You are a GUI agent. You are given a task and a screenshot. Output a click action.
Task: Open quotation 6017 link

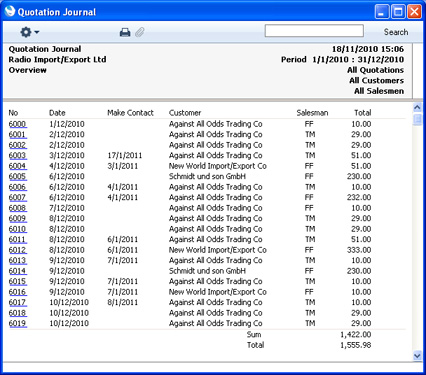(x=18, y=302)
